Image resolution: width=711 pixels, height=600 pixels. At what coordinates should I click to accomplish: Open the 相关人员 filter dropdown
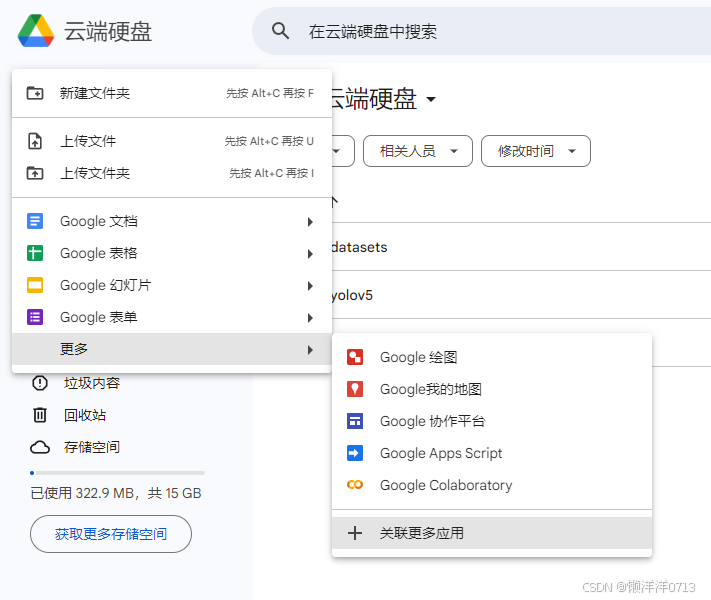point(418,151)
